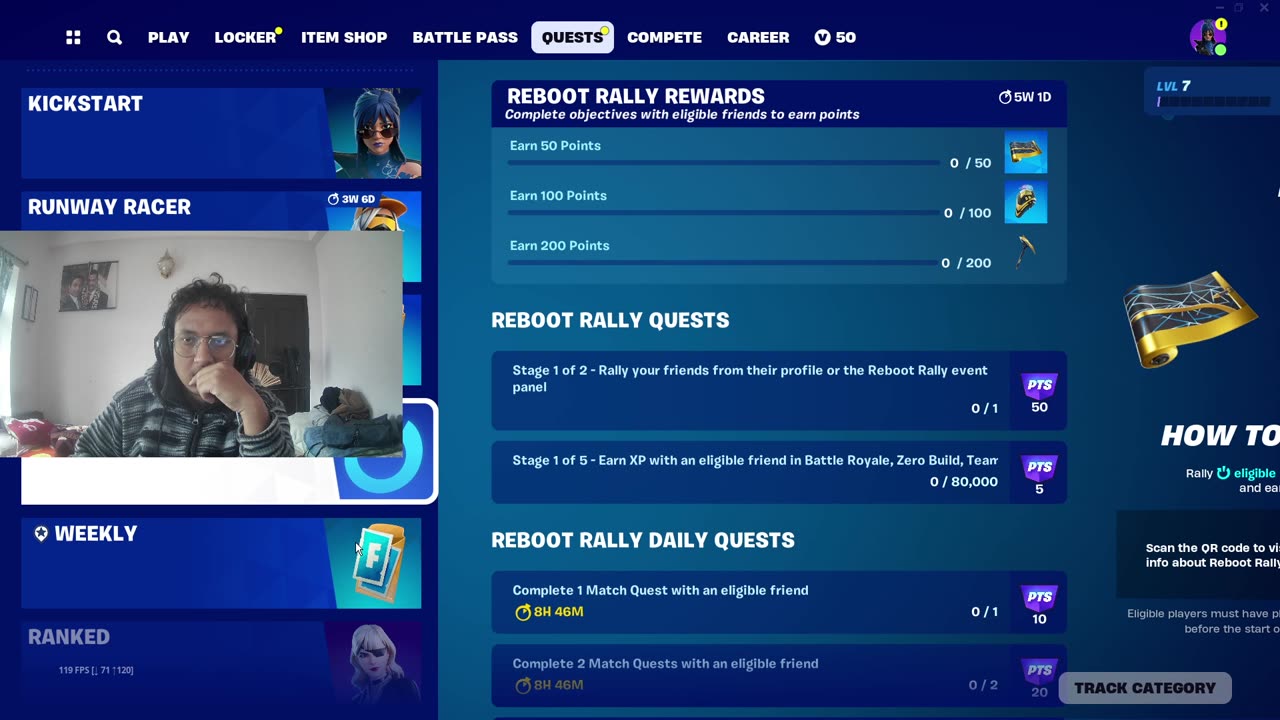Click the 119 FPS counter text
Screen dimensions: 1280x720
pyautogui.click(x=96, y=670)
